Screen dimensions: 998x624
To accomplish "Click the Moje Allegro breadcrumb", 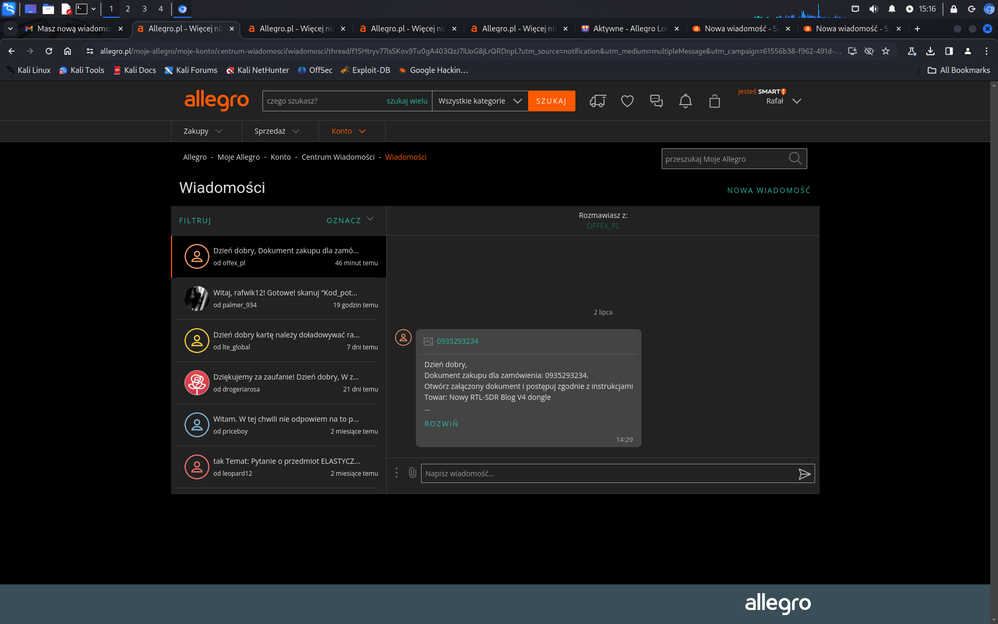I will click(x=239, y=157).
